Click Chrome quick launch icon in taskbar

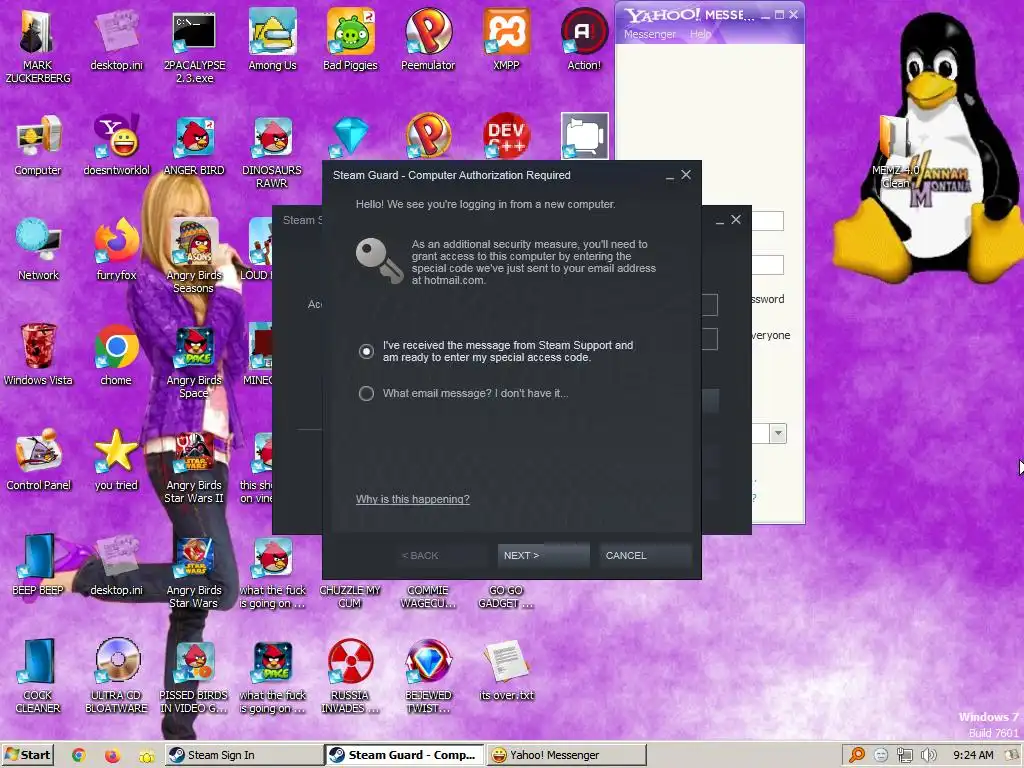(x=78, y=755)
